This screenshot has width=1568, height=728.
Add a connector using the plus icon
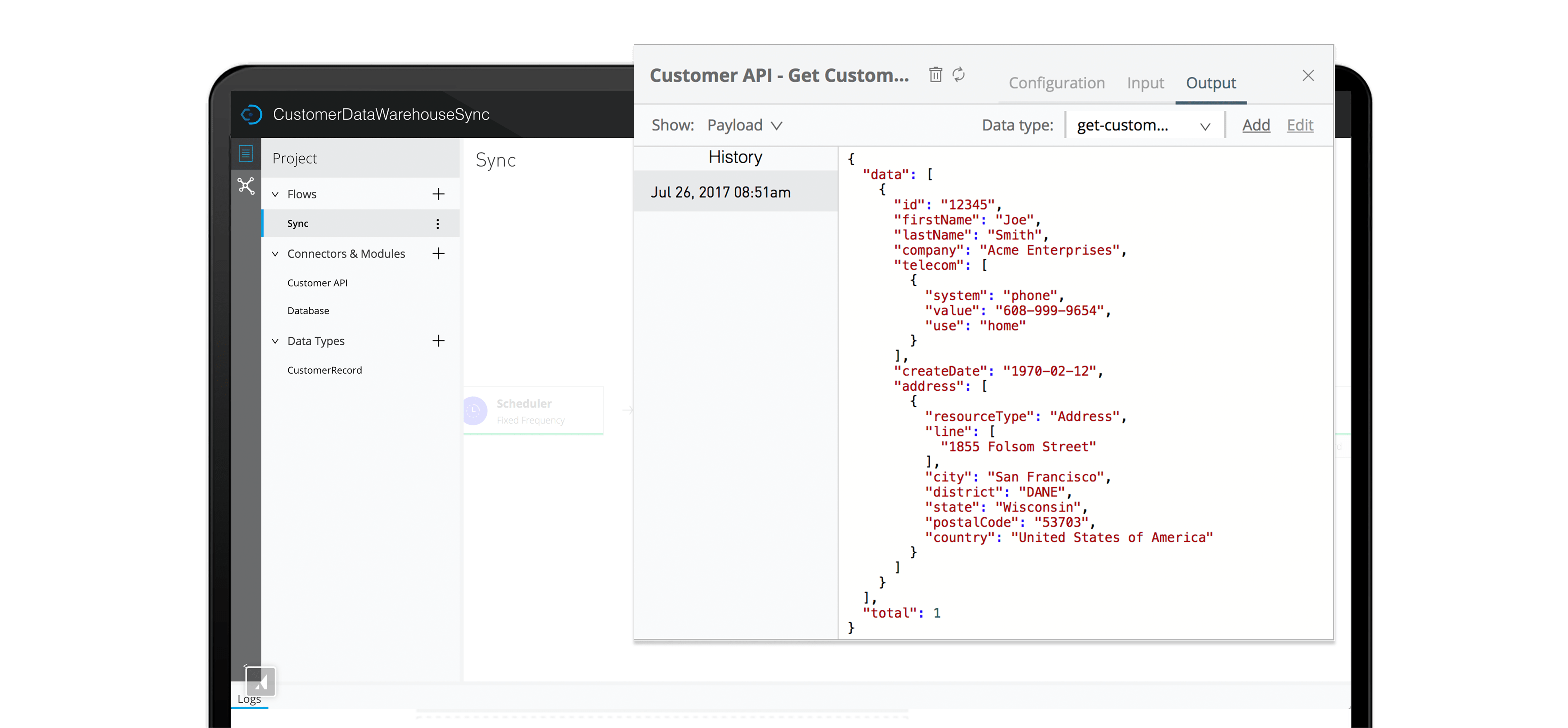tap(439, 254)
